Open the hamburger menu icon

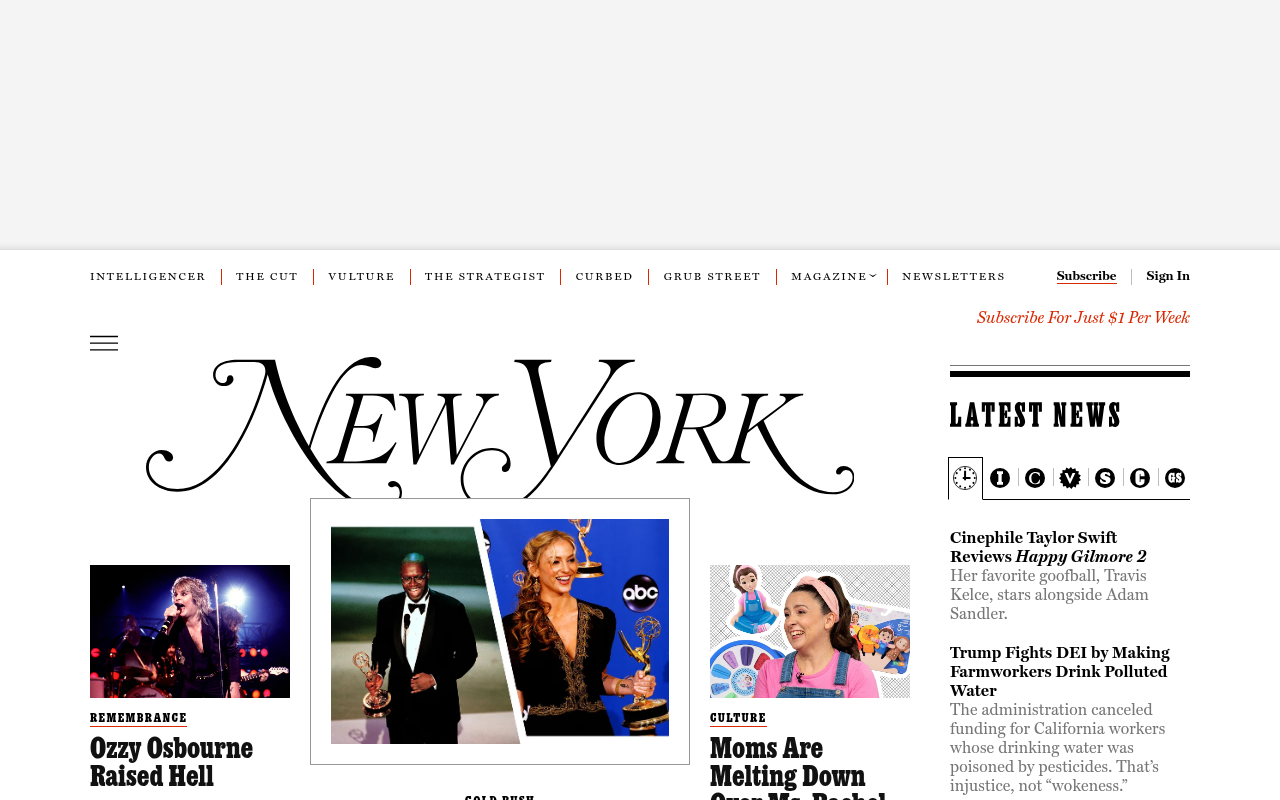tap(104, 343)
